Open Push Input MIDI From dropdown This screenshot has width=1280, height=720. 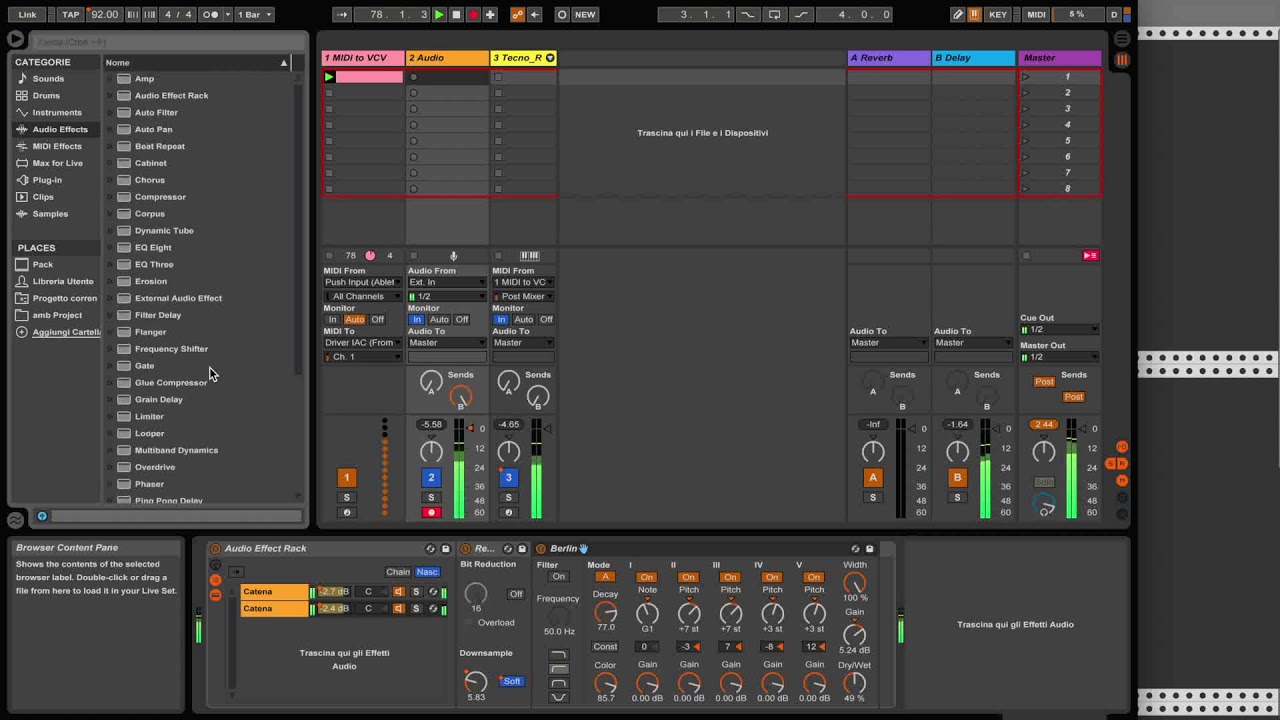(x=363, y=282)
